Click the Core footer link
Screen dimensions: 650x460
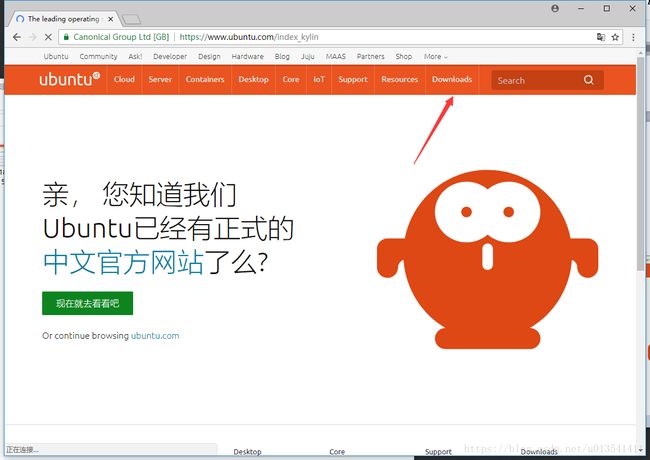coord(337,452)
